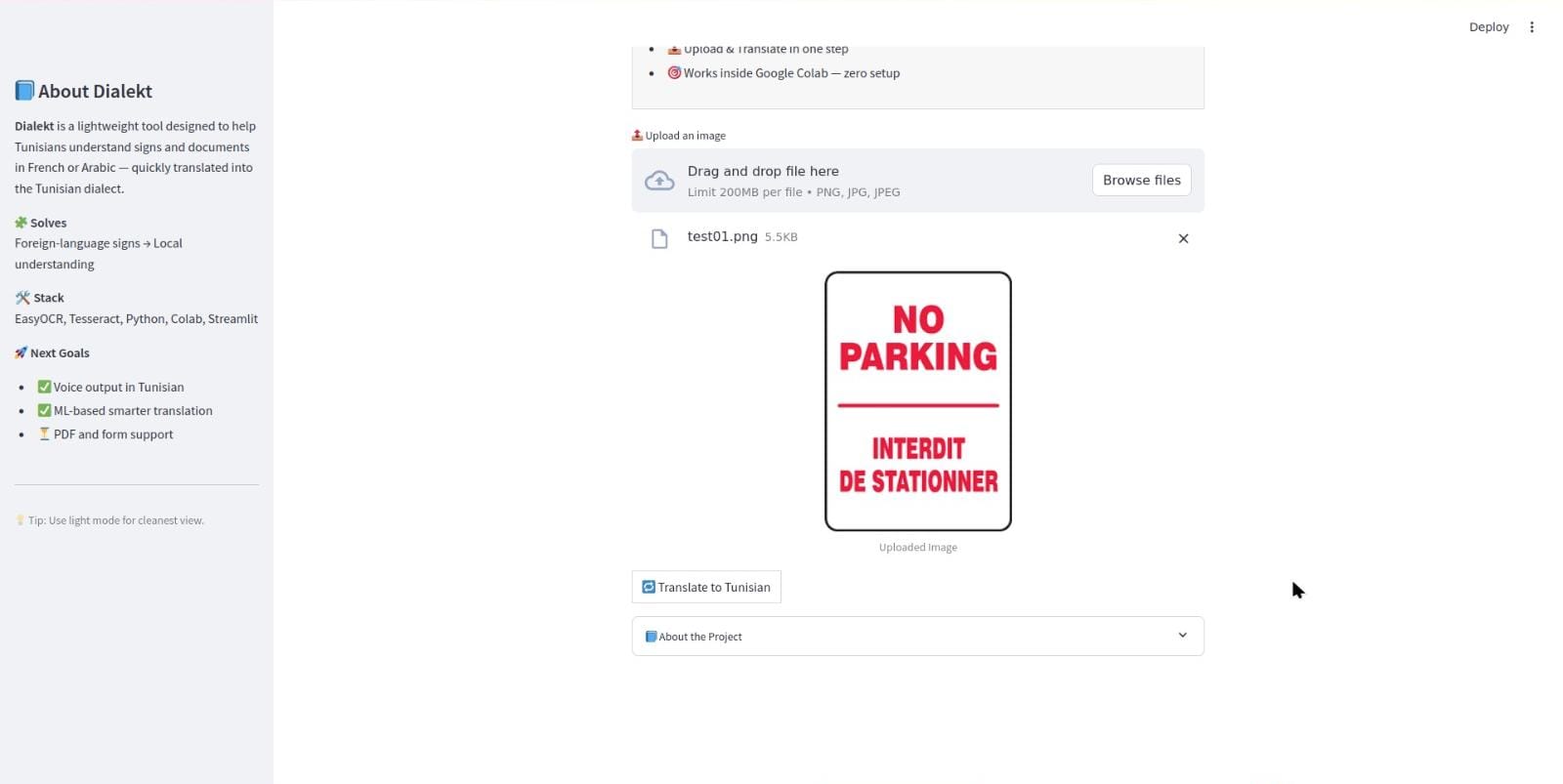
Task: Click the drag and drop file area
Action: [917, 181]
